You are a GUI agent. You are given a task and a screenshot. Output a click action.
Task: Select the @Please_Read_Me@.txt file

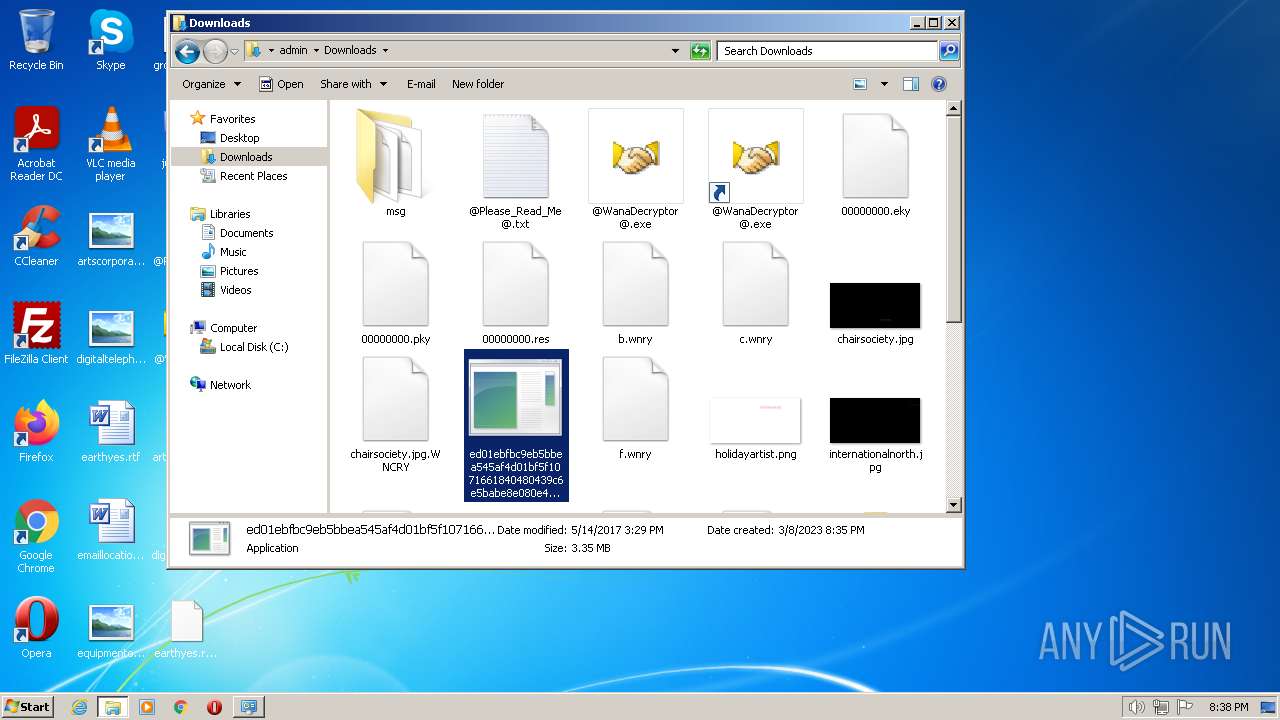(515, 160)
